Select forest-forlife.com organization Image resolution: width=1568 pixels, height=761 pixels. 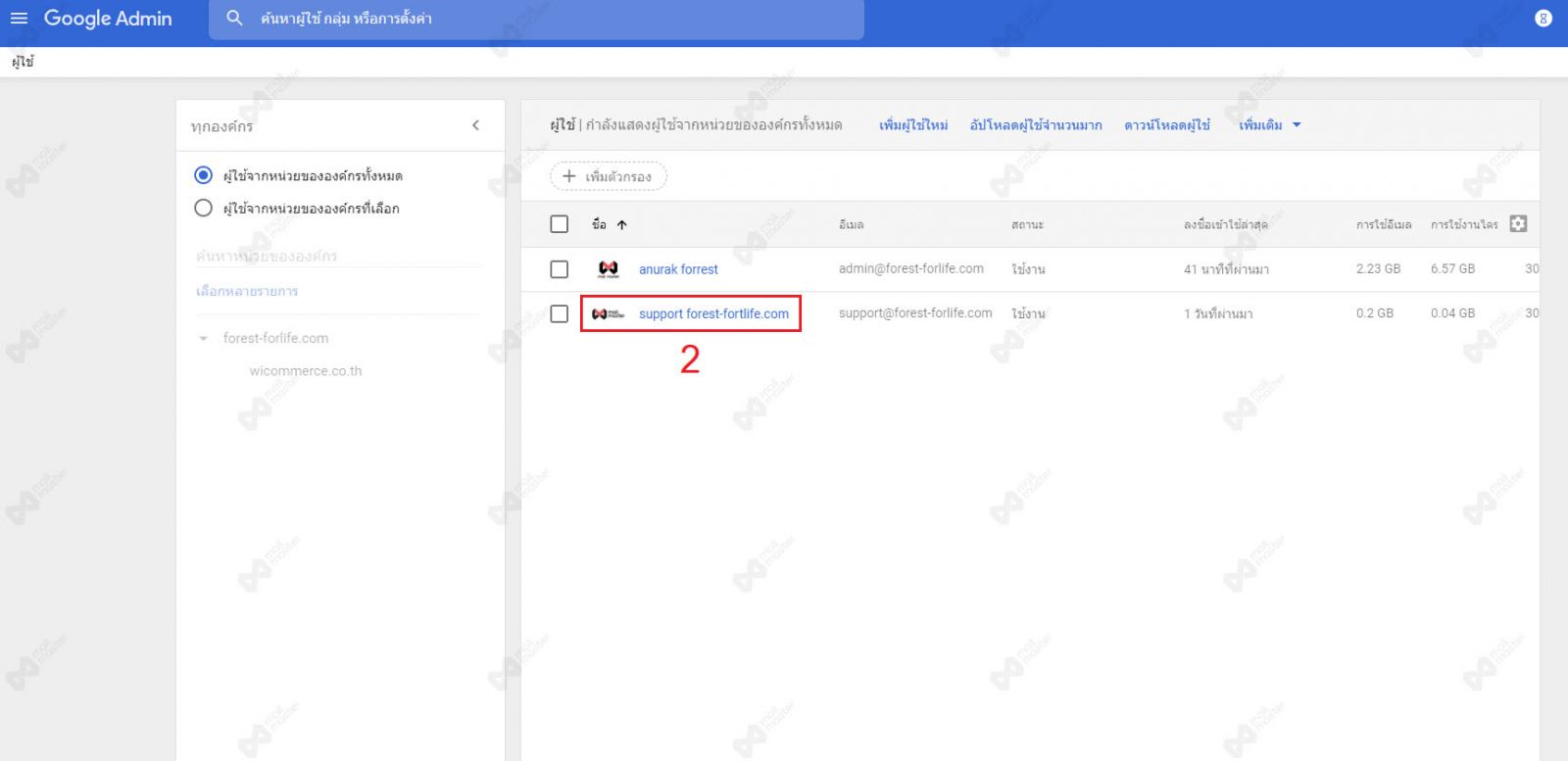pyautogui.click(x=275, y=338)
